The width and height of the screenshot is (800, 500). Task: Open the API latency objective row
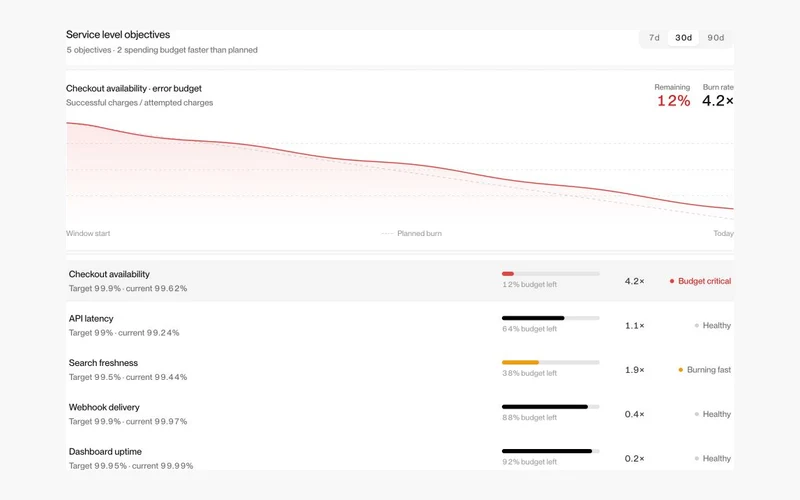[399, 326]
